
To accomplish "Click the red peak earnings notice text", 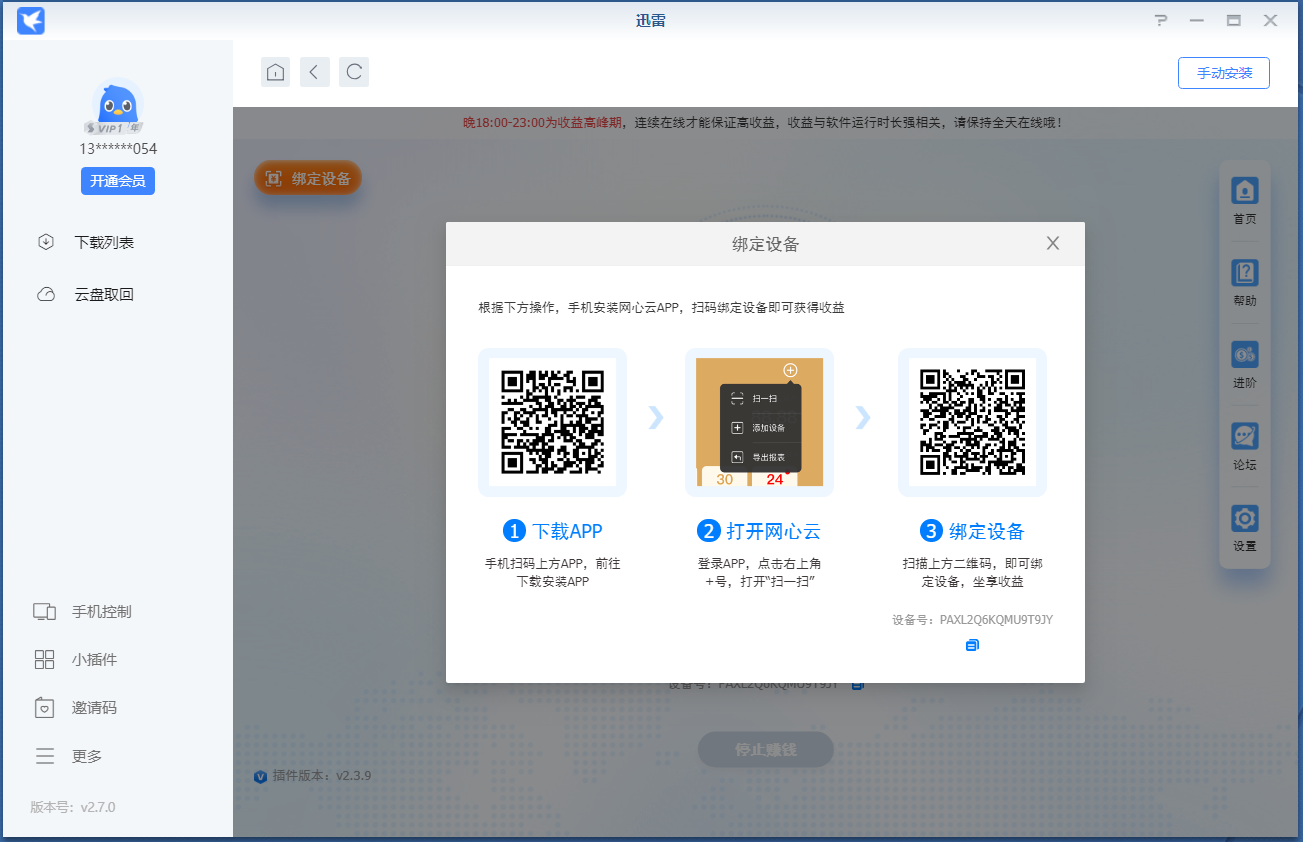I will (x=542, y=122).
